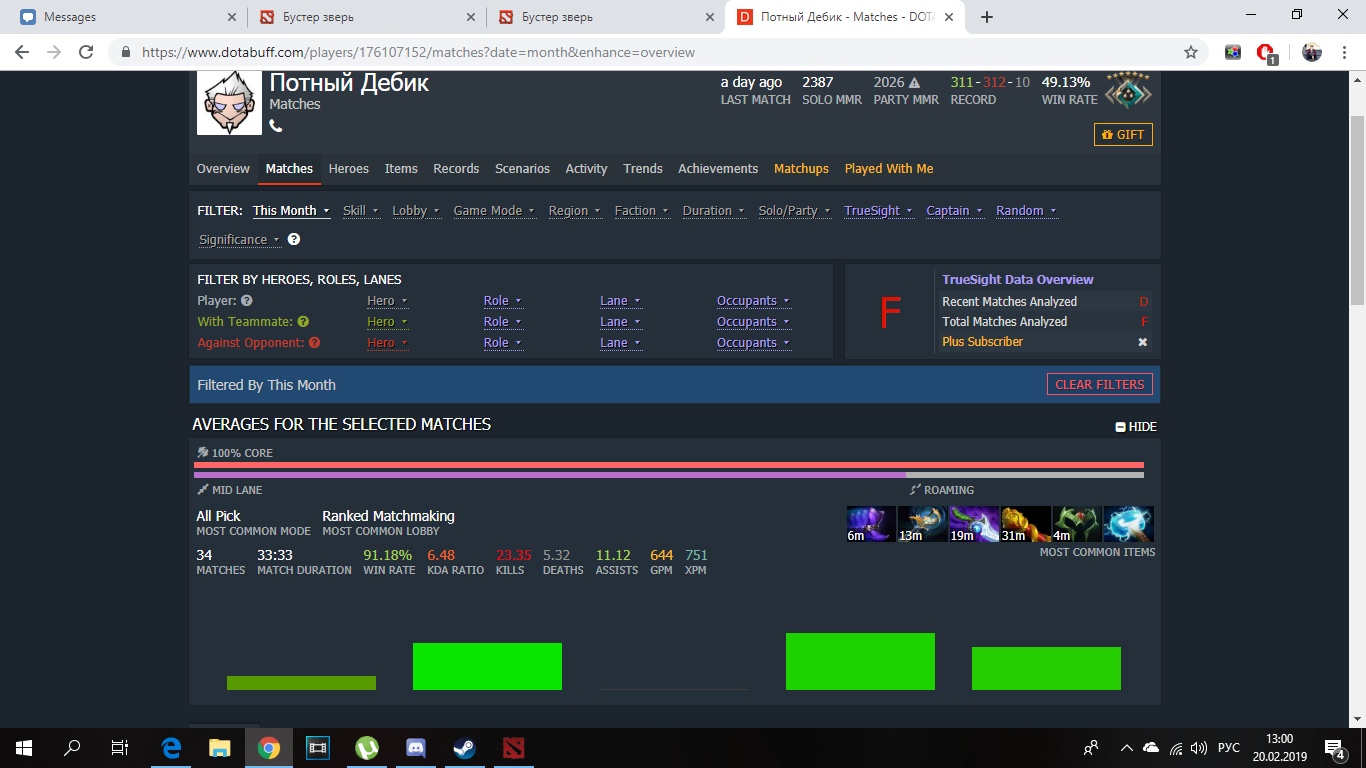Click the browser address bar URL
1366x768 pixels.
(418, 52)
